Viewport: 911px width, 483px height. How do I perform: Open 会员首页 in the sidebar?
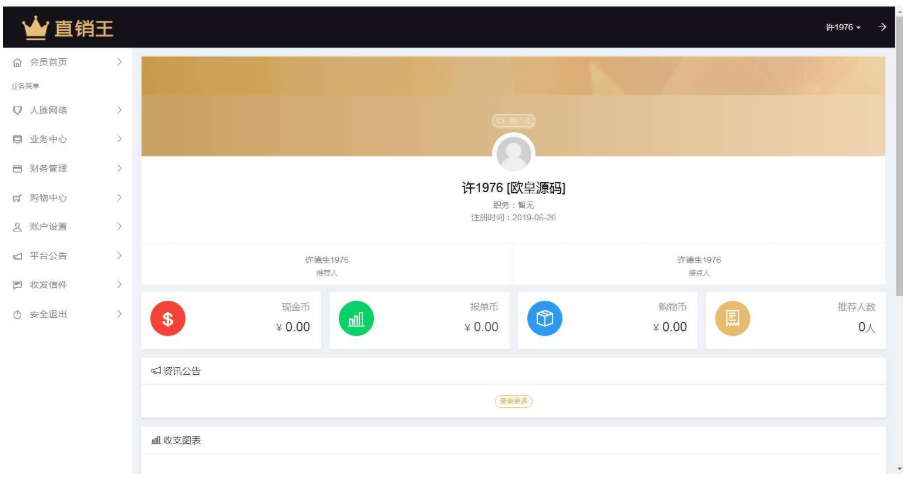click(x=48, y=62)
